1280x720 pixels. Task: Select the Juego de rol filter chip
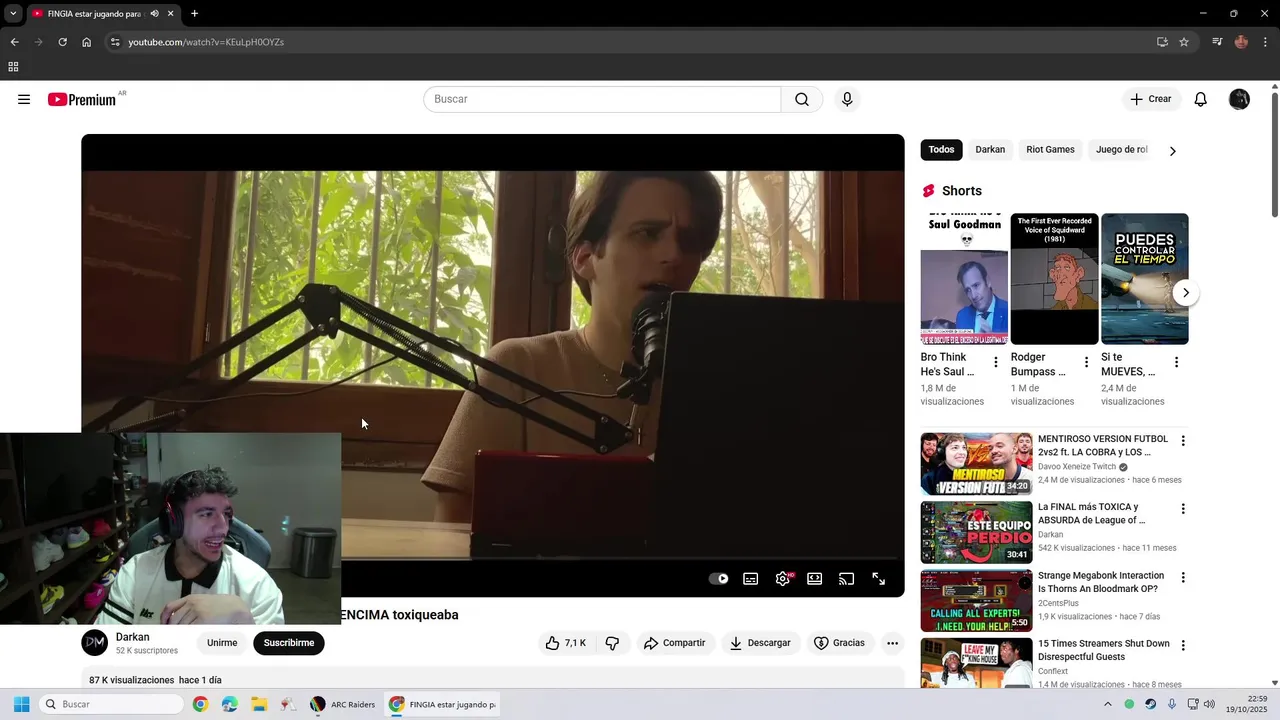click(x=1122, y=150)
